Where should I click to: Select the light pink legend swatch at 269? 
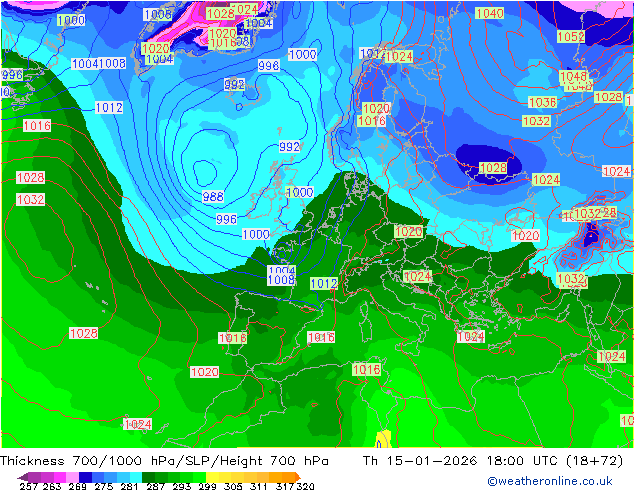[x=72, y=477]
